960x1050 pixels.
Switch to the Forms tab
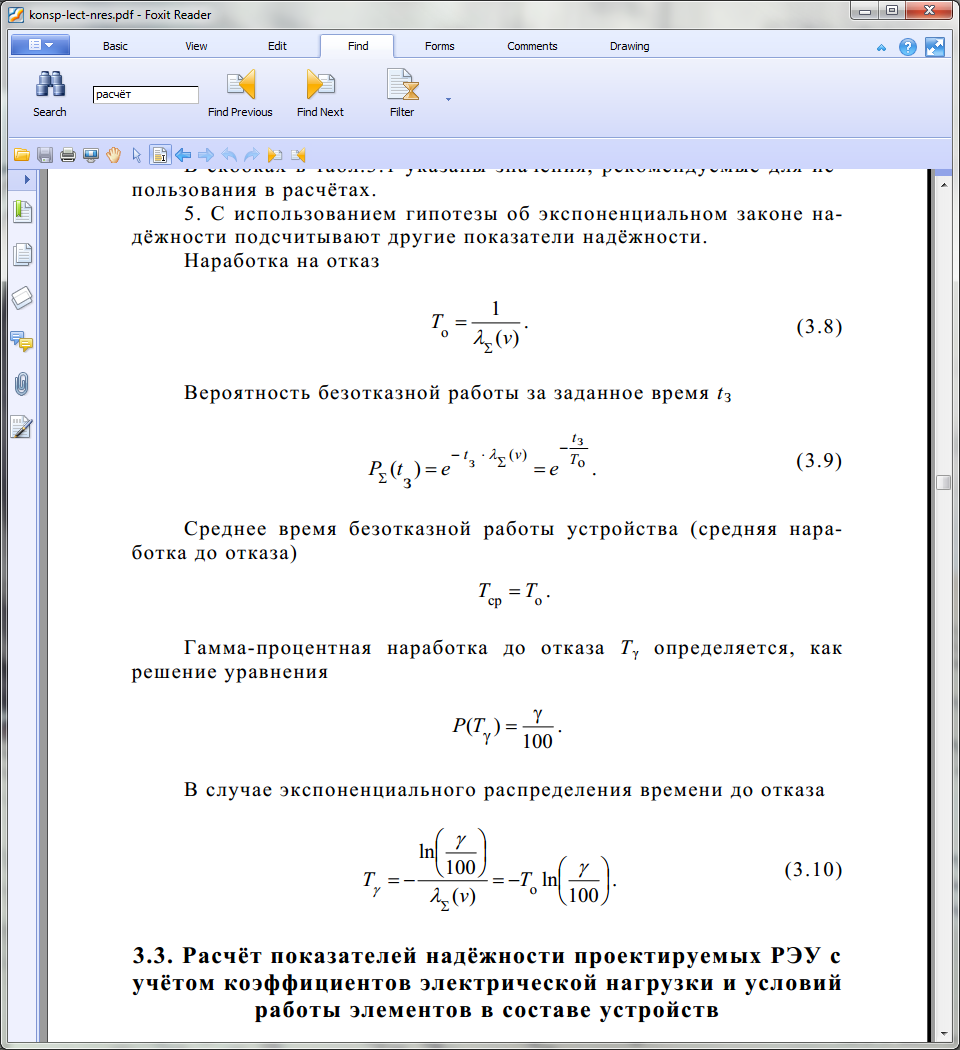pos(439,46)
